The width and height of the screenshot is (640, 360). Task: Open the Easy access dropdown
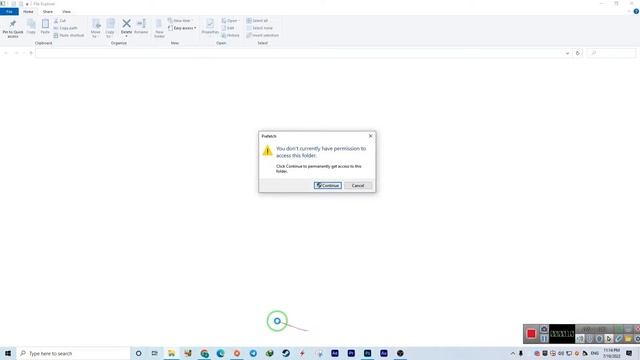pyautogui.click(x=182, y=28)
